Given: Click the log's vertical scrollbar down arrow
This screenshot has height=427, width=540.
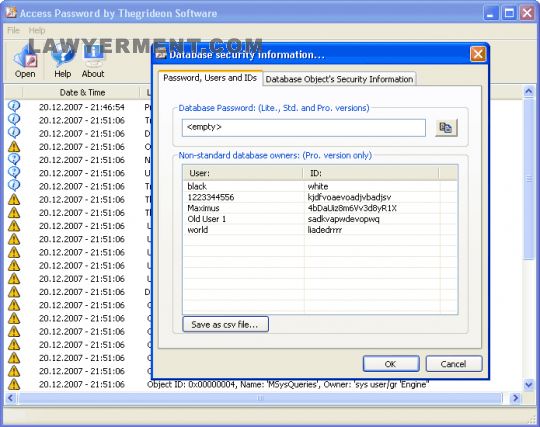Looking at the screenshot, I should pos(529,384).
